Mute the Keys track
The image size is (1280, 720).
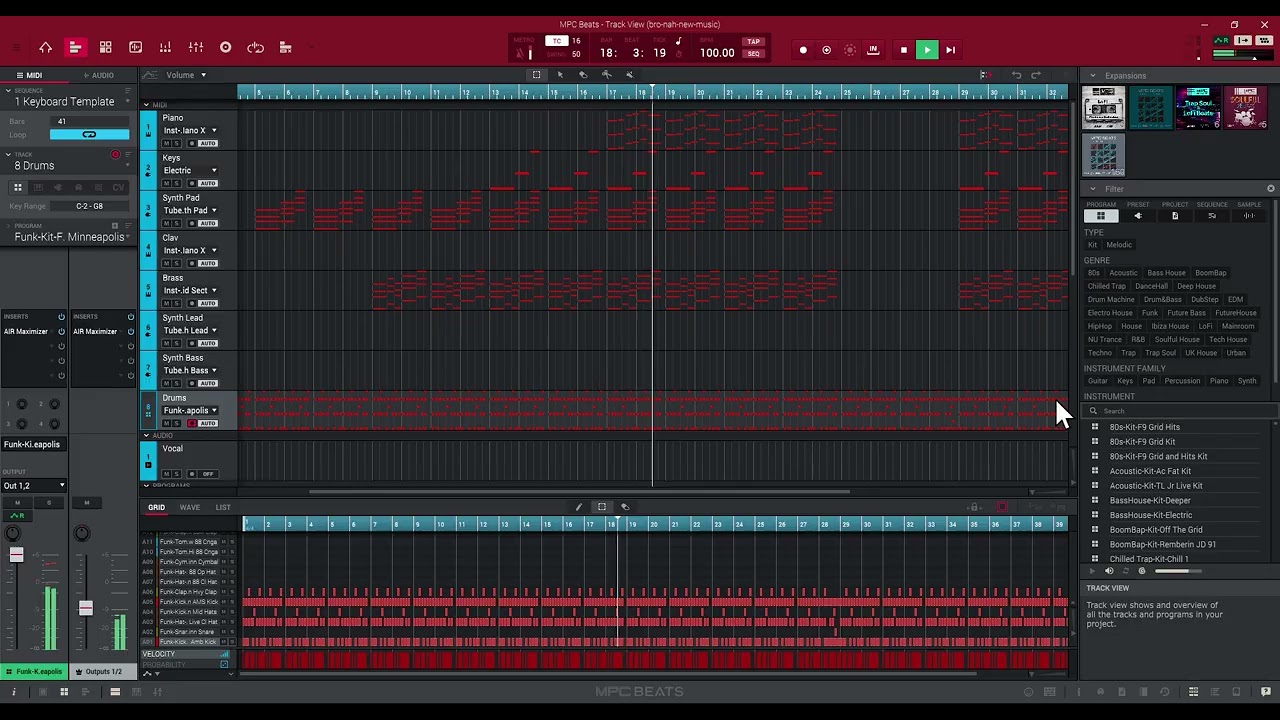(167, 183)
